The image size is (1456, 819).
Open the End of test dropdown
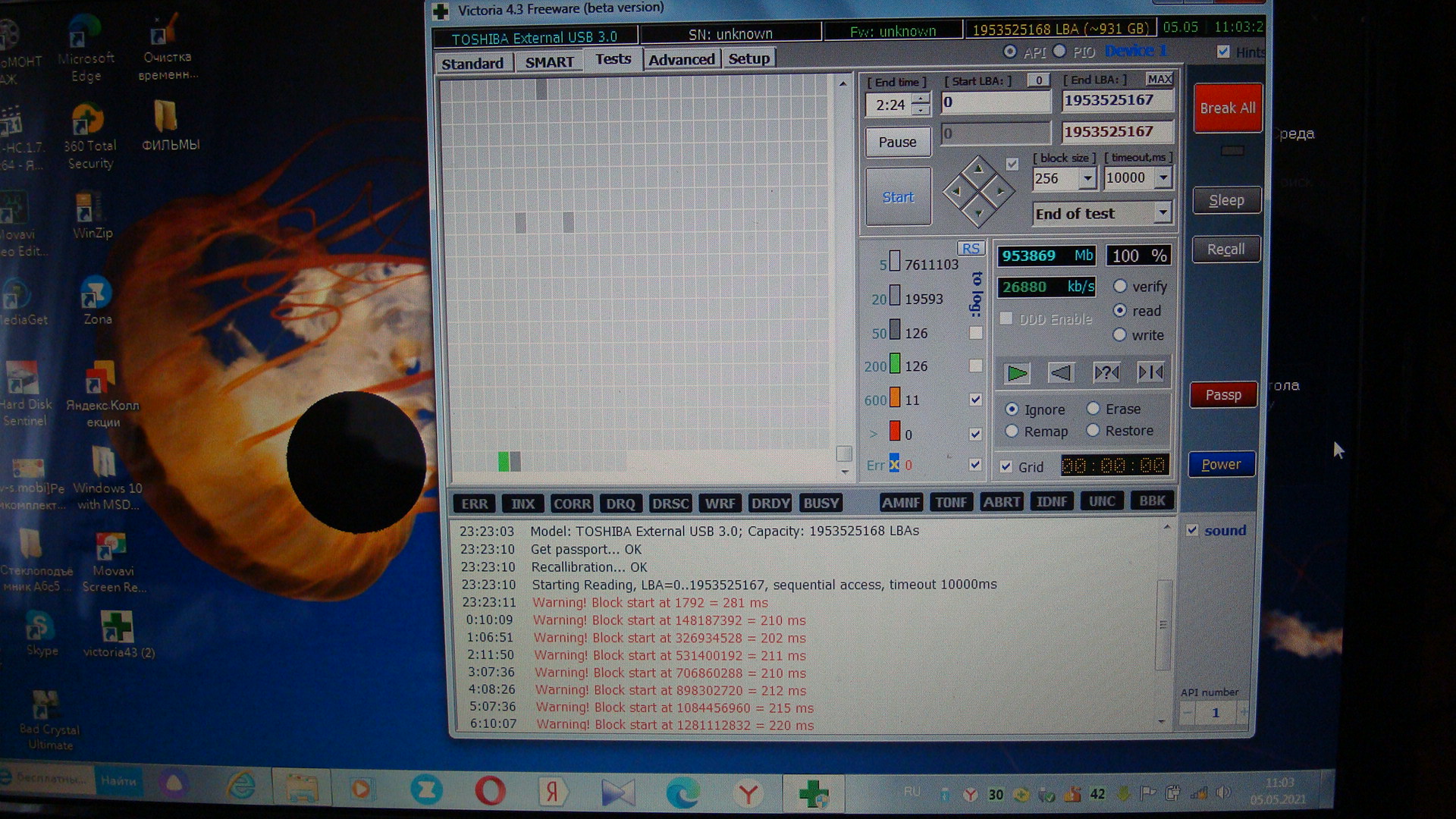pyautogui.click(x=1162, y=212)
